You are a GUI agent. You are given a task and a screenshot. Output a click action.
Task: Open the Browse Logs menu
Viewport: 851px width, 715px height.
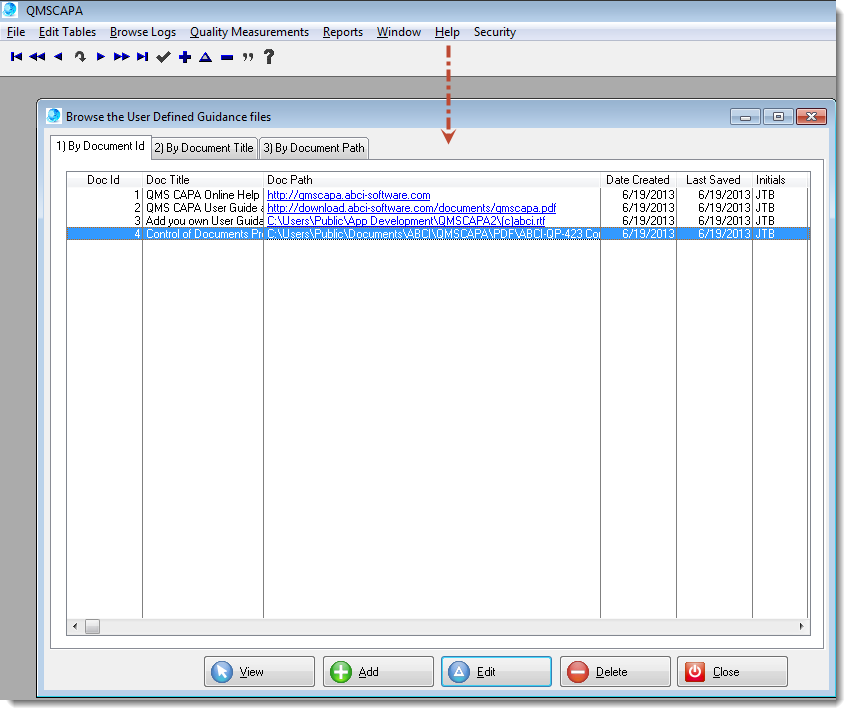tap(142, 32)
